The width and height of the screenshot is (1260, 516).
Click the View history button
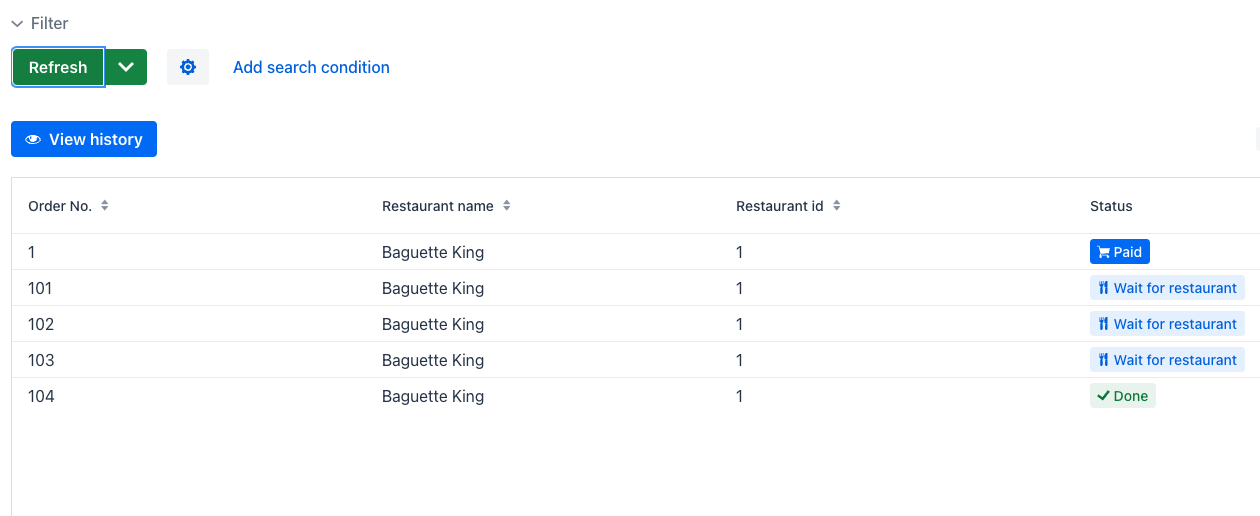(x=84, y=139)
